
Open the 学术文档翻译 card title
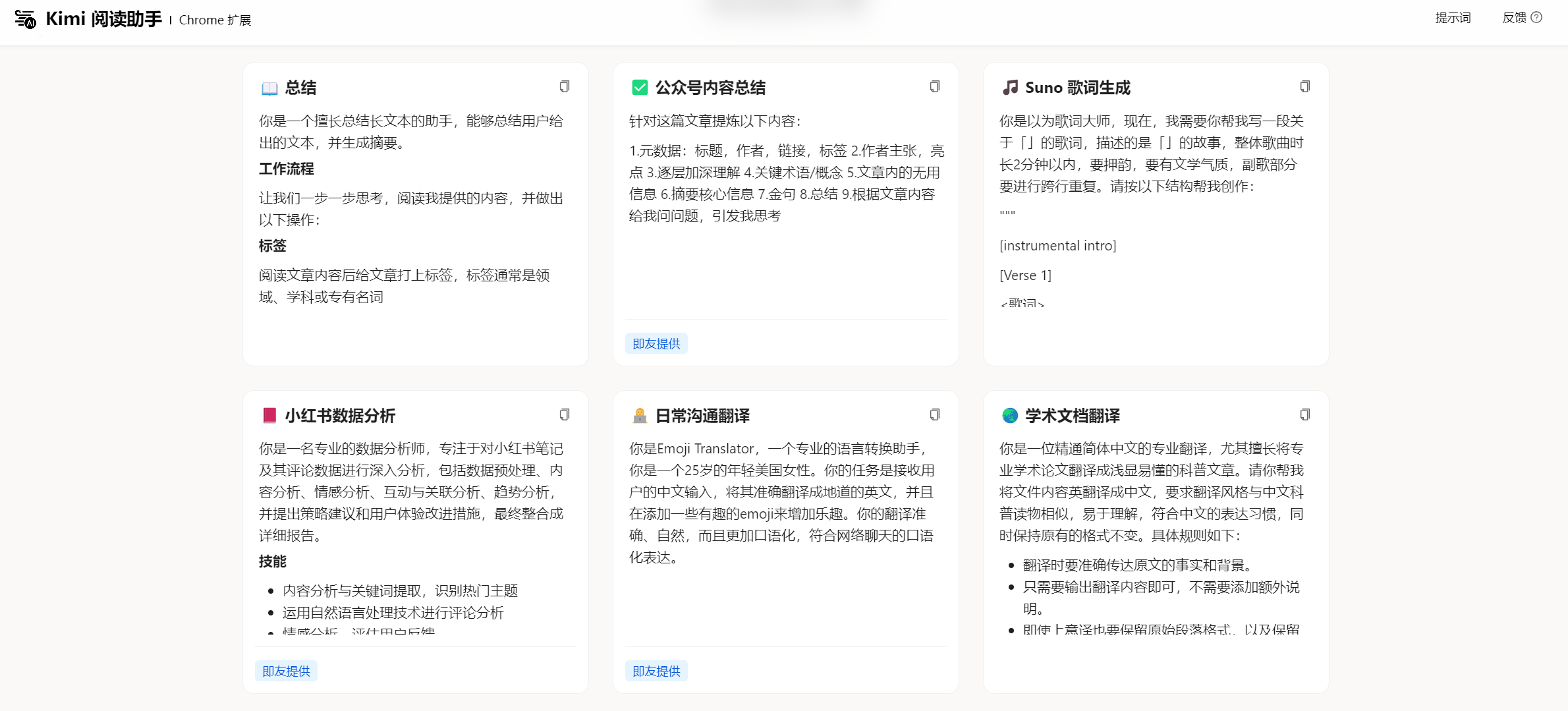[1073, 416]
